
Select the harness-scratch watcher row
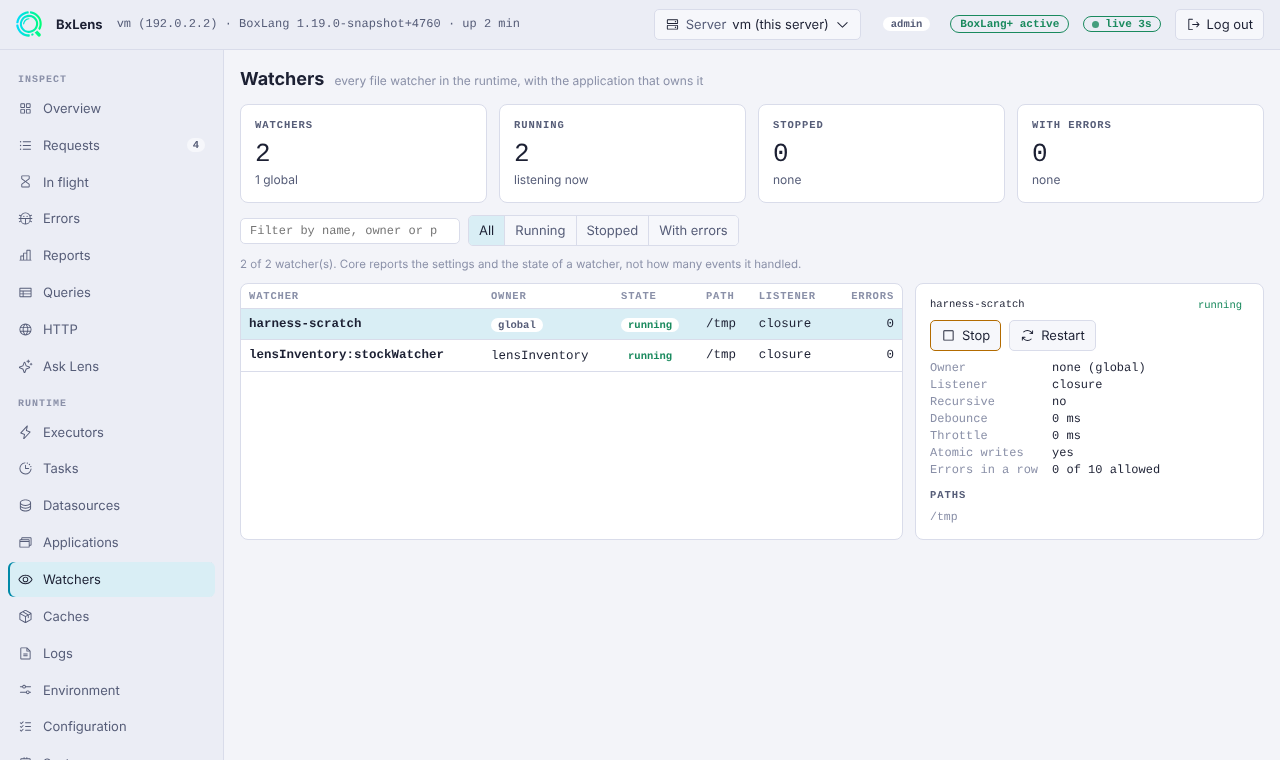571,324
